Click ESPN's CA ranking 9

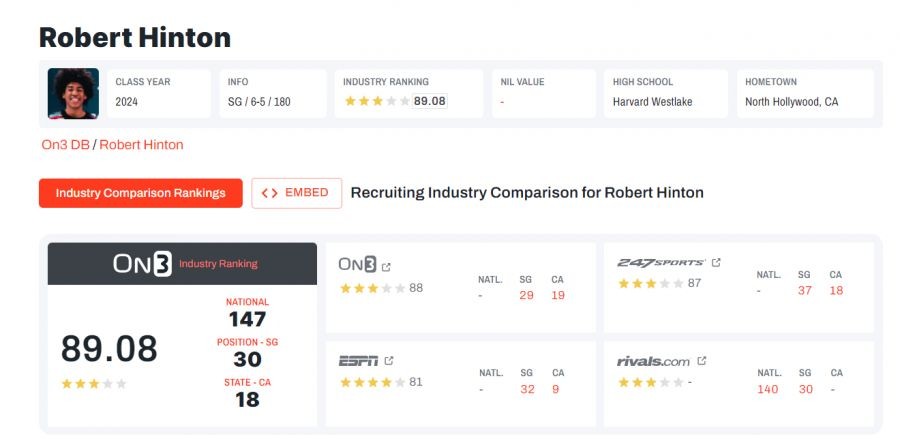556,389
